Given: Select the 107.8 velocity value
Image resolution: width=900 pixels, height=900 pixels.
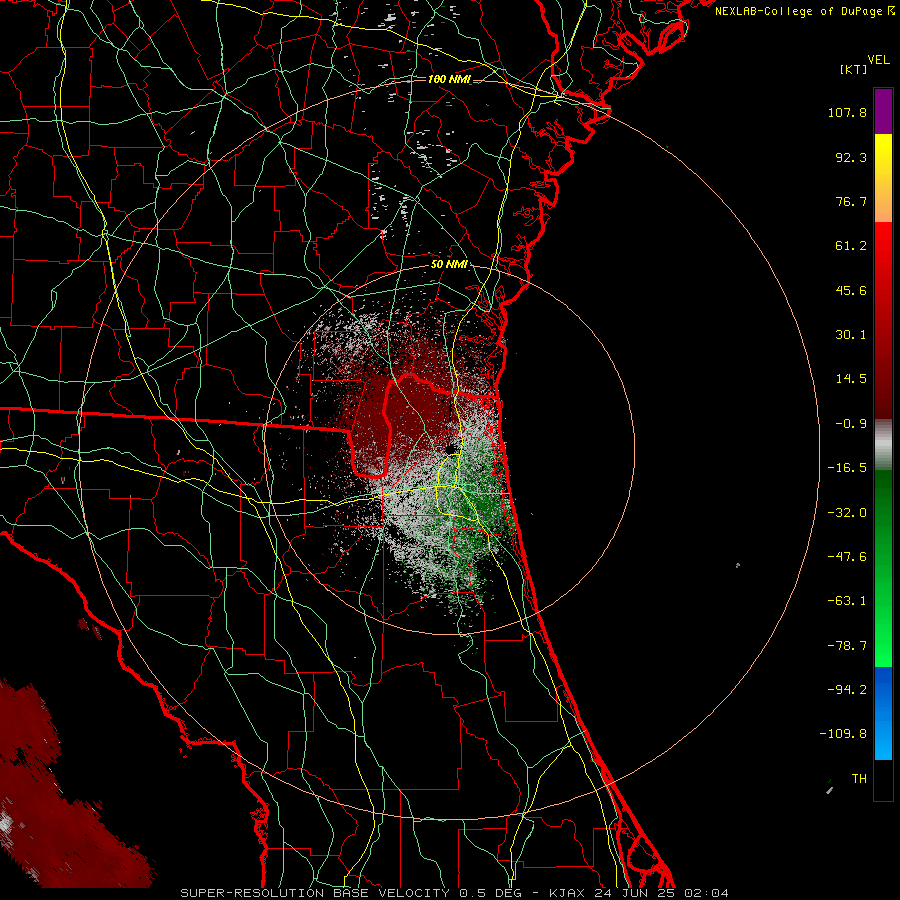Looking at the screenshot, I should click(847, 112).
